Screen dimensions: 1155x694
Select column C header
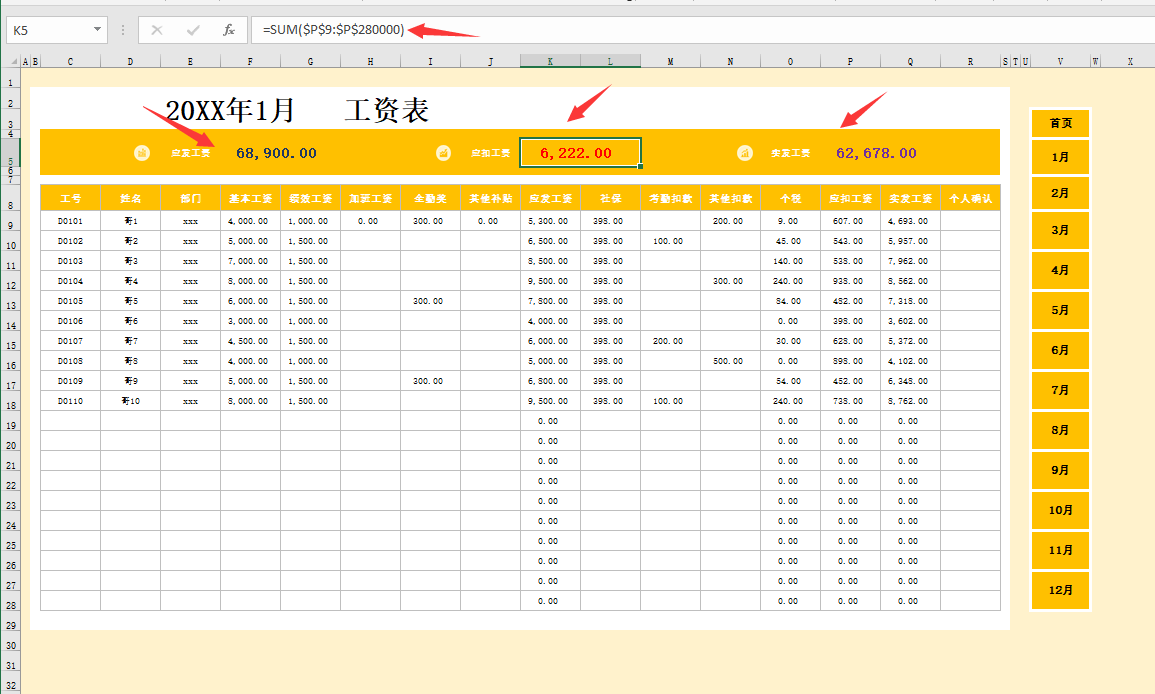(70, 61)
